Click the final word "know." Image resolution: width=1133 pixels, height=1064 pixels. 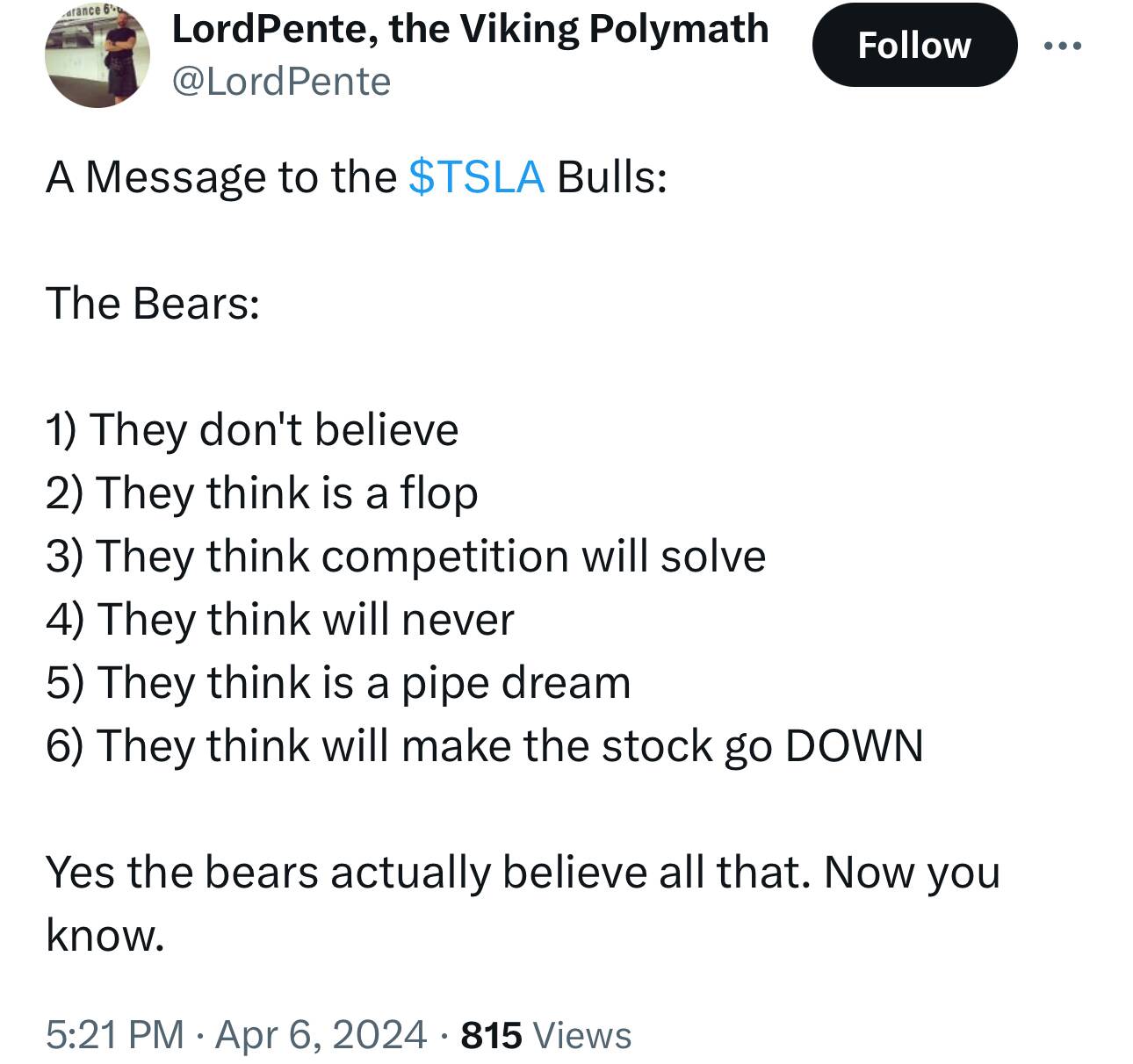tap(105, 935)
